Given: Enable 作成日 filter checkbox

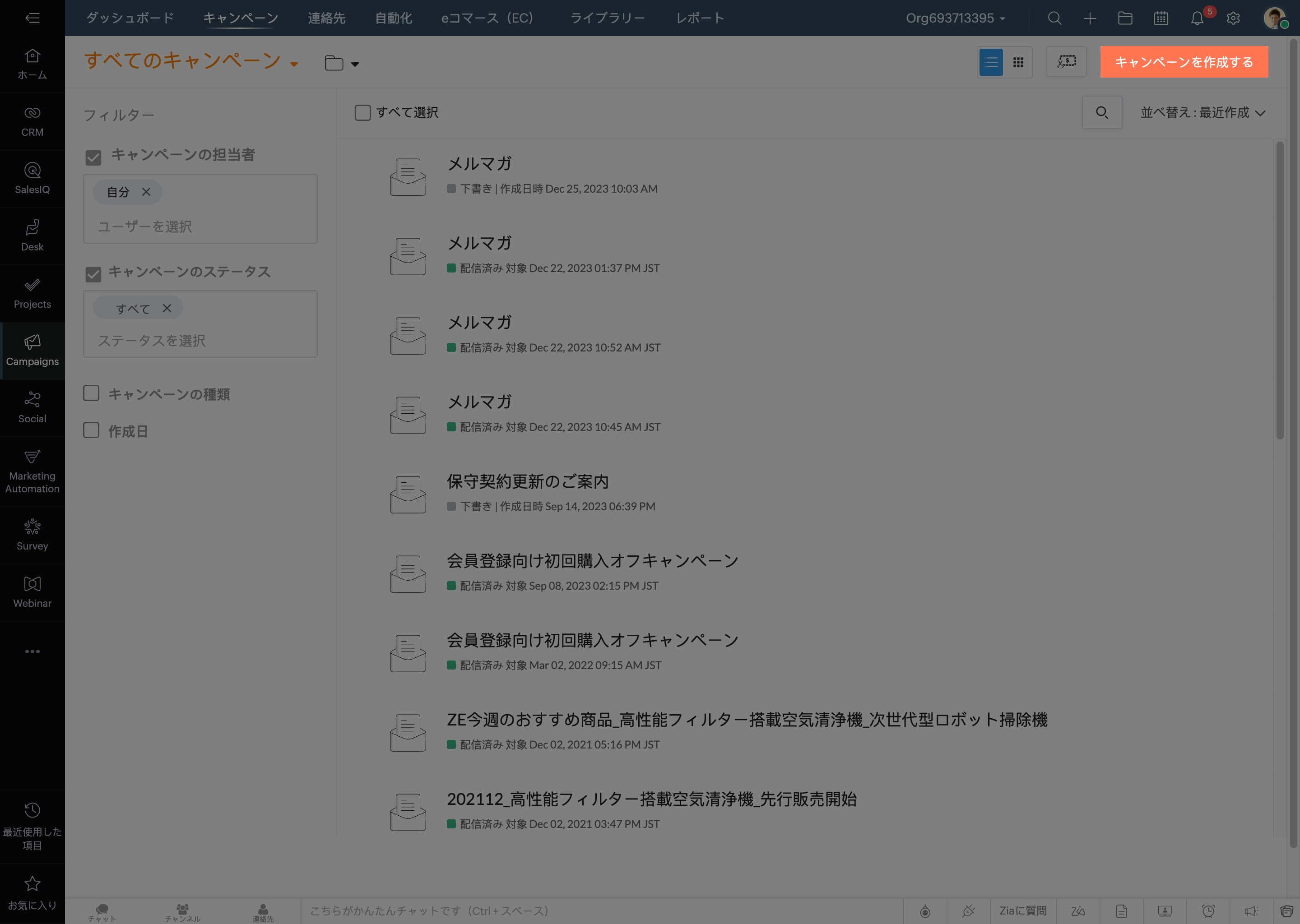Looking at the screenshot, I should [x=92, y=431].
